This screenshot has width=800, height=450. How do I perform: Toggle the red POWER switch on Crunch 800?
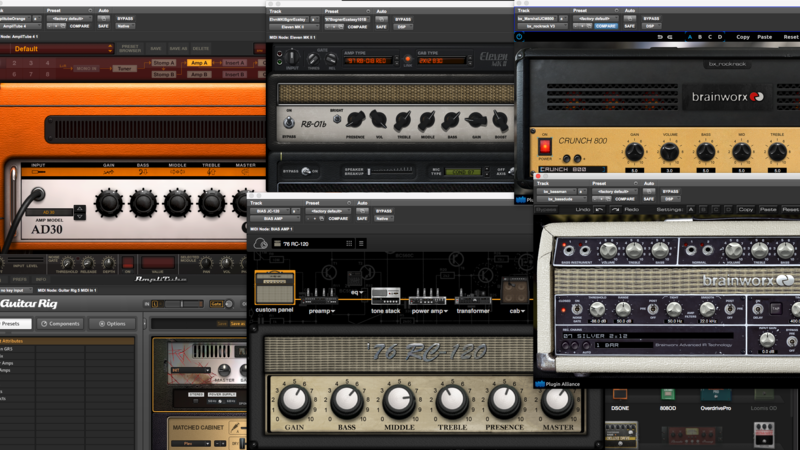(x=544, y=148)
